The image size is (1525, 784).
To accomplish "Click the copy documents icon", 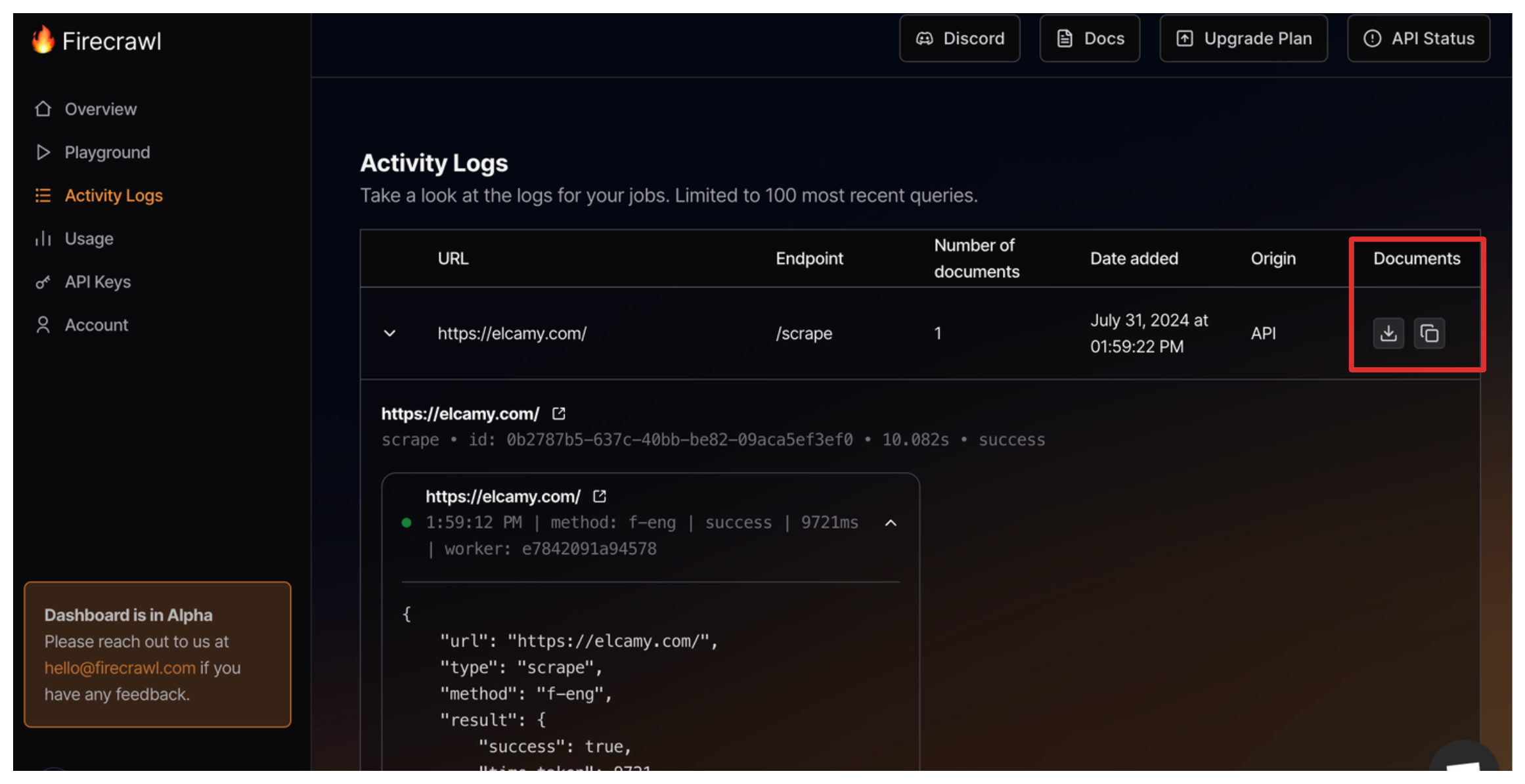I will [1429, 334].
